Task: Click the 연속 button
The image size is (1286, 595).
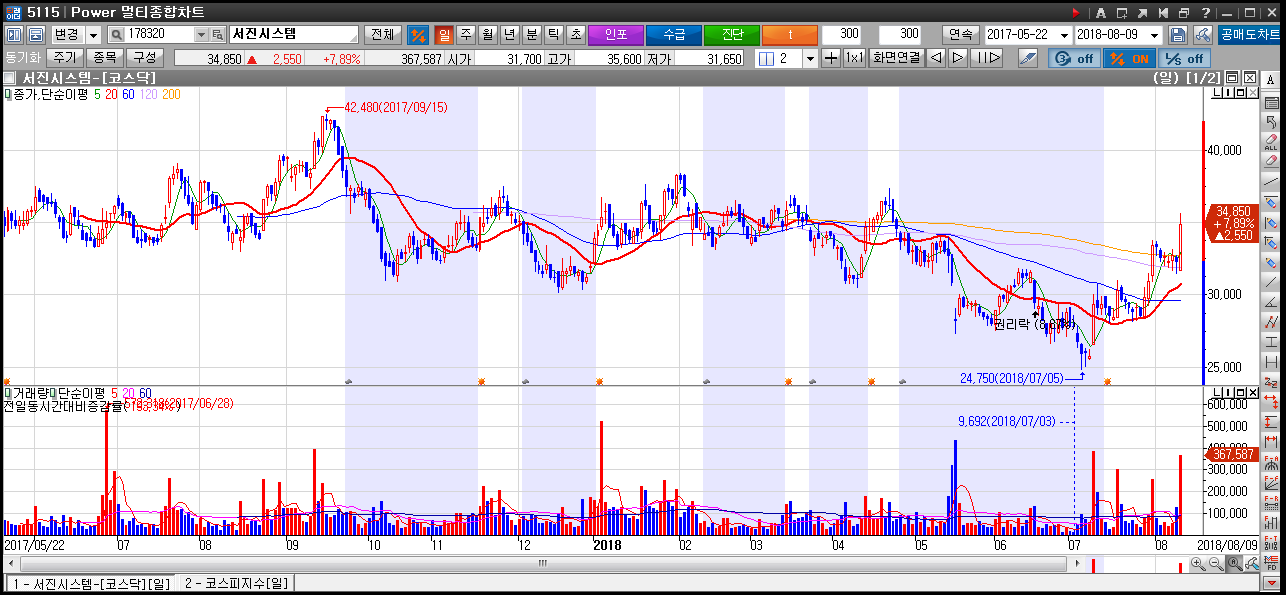Action: tap(961, 34)
